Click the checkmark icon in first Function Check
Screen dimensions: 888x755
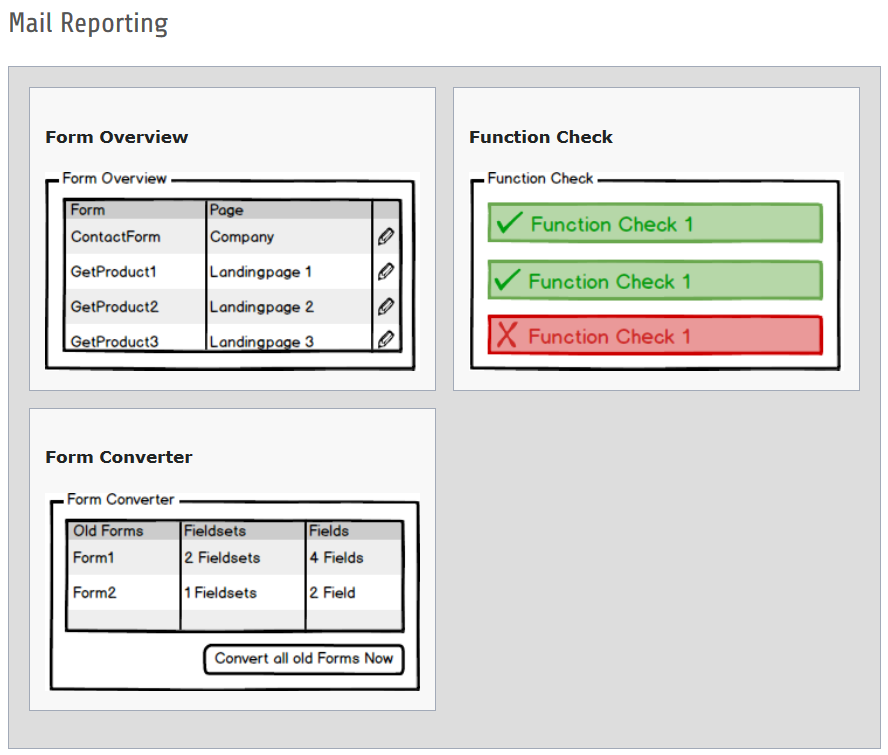[509, 224]
